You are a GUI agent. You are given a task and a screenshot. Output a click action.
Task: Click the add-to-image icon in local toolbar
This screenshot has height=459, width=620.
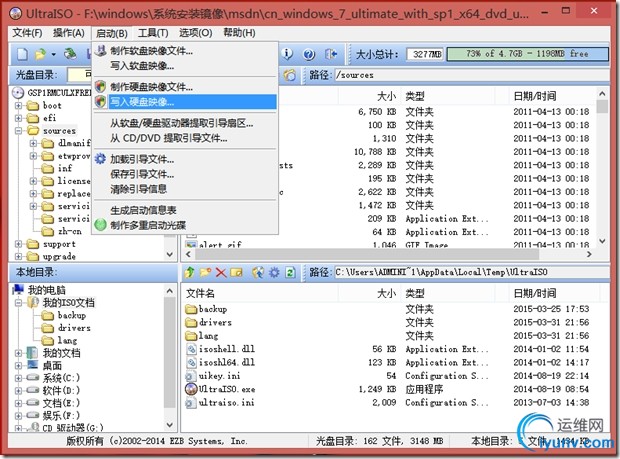(258, 272)
